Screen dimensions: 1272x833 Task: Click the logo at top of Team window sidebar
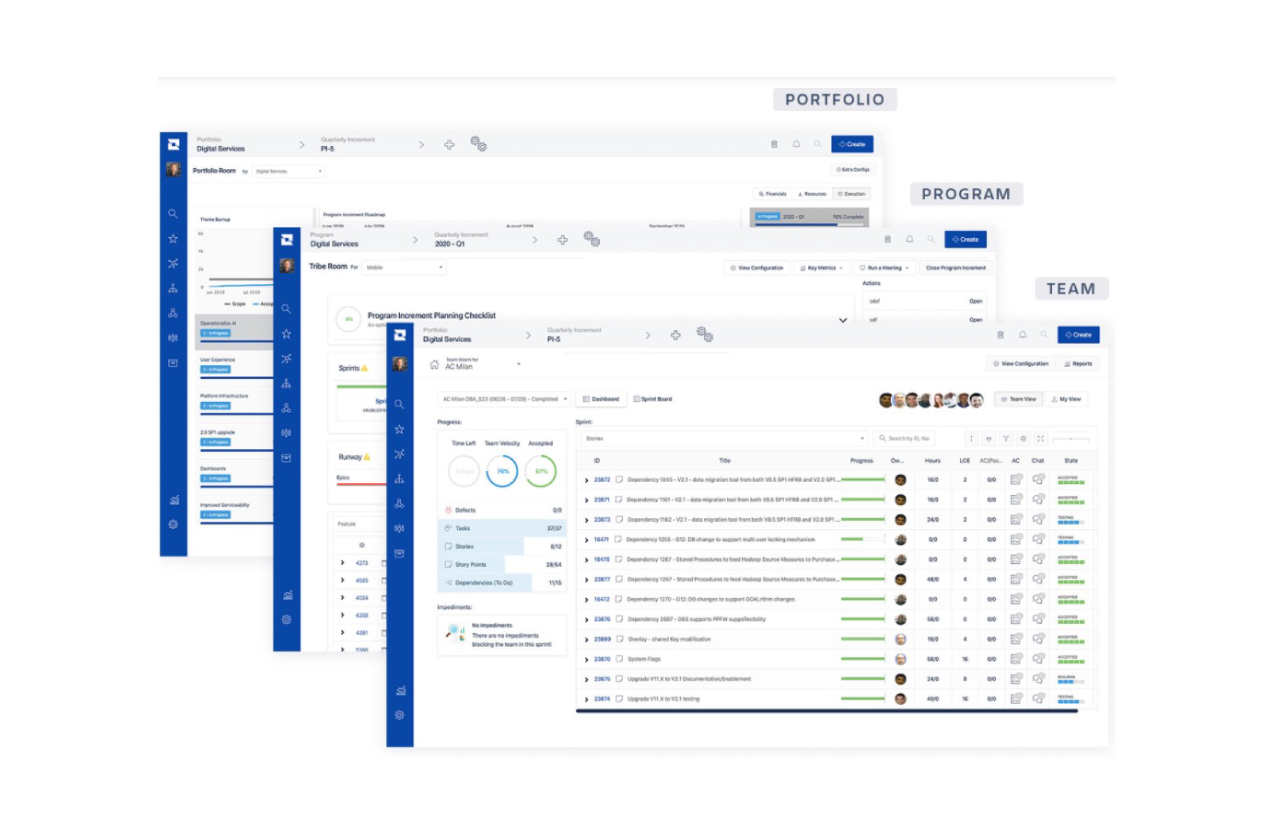tap(400, 335)
